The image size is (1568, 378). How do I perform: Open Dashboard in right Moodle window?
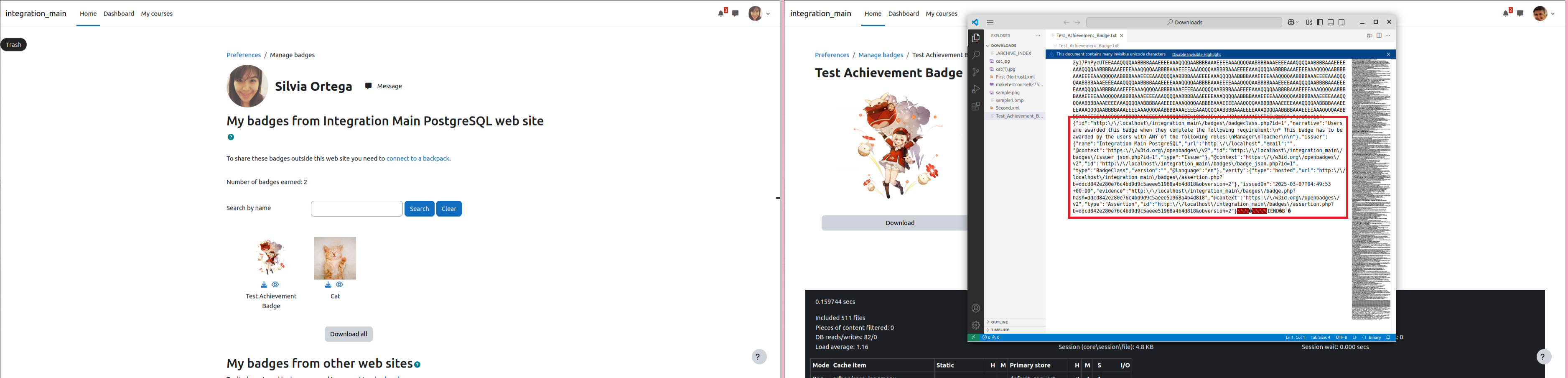coord(903,13)
